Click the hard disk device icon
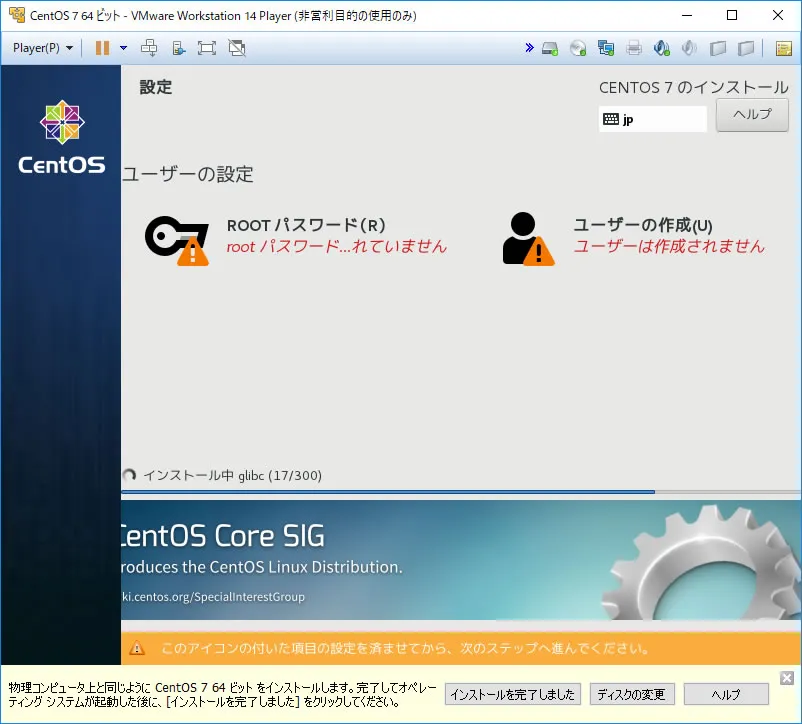 550,49
